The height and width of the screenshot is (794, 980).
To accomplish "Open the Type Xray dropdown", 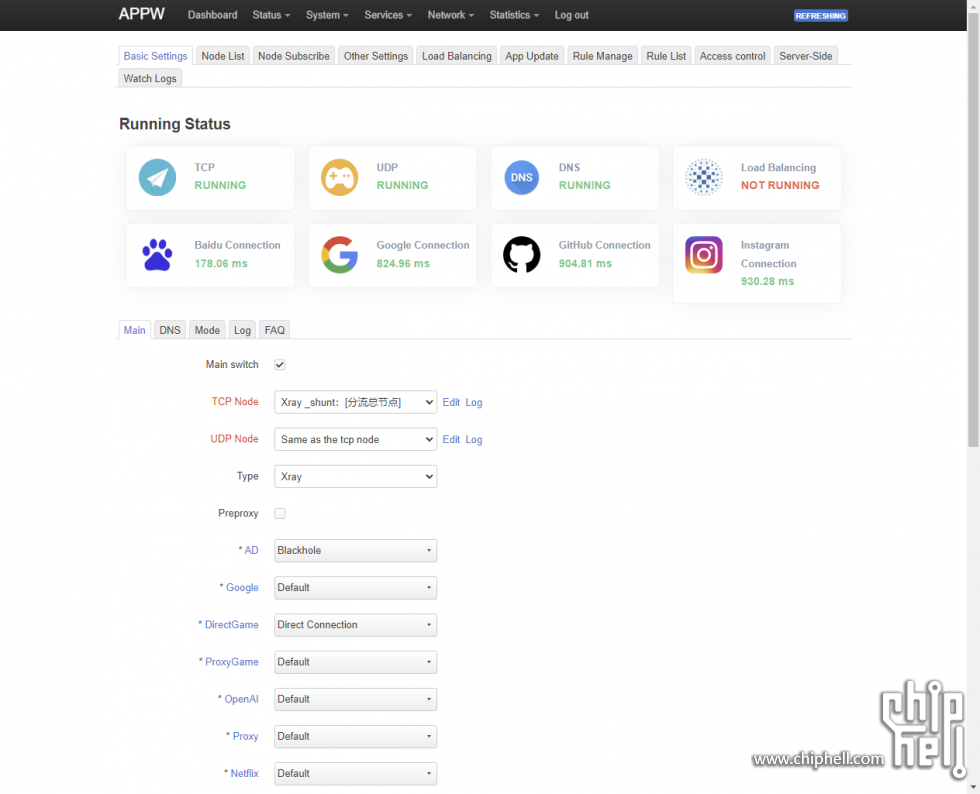I will (x=356, y=476).
